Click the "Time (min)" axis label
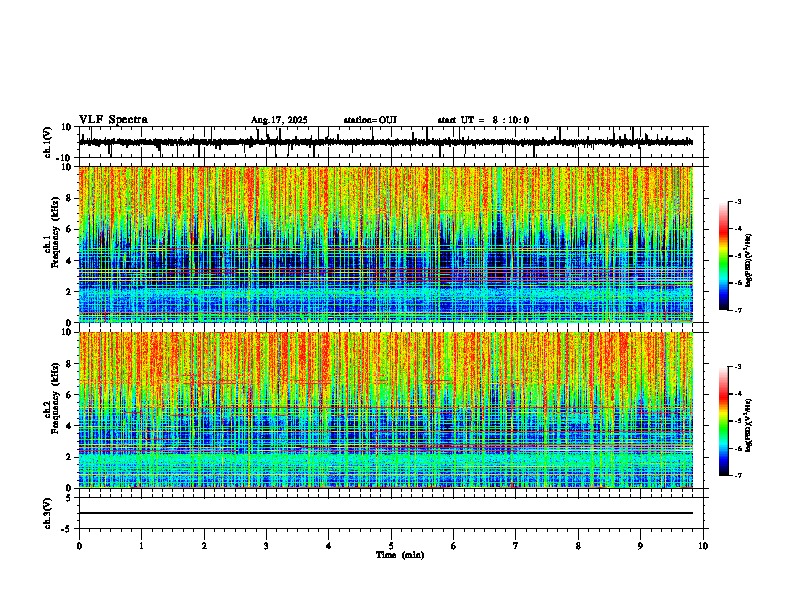Viewport: 792px width, 612px height. 400,555
